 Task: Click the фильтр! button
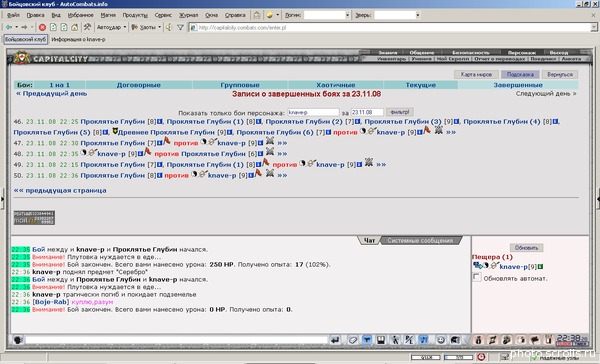coord(399,112)
